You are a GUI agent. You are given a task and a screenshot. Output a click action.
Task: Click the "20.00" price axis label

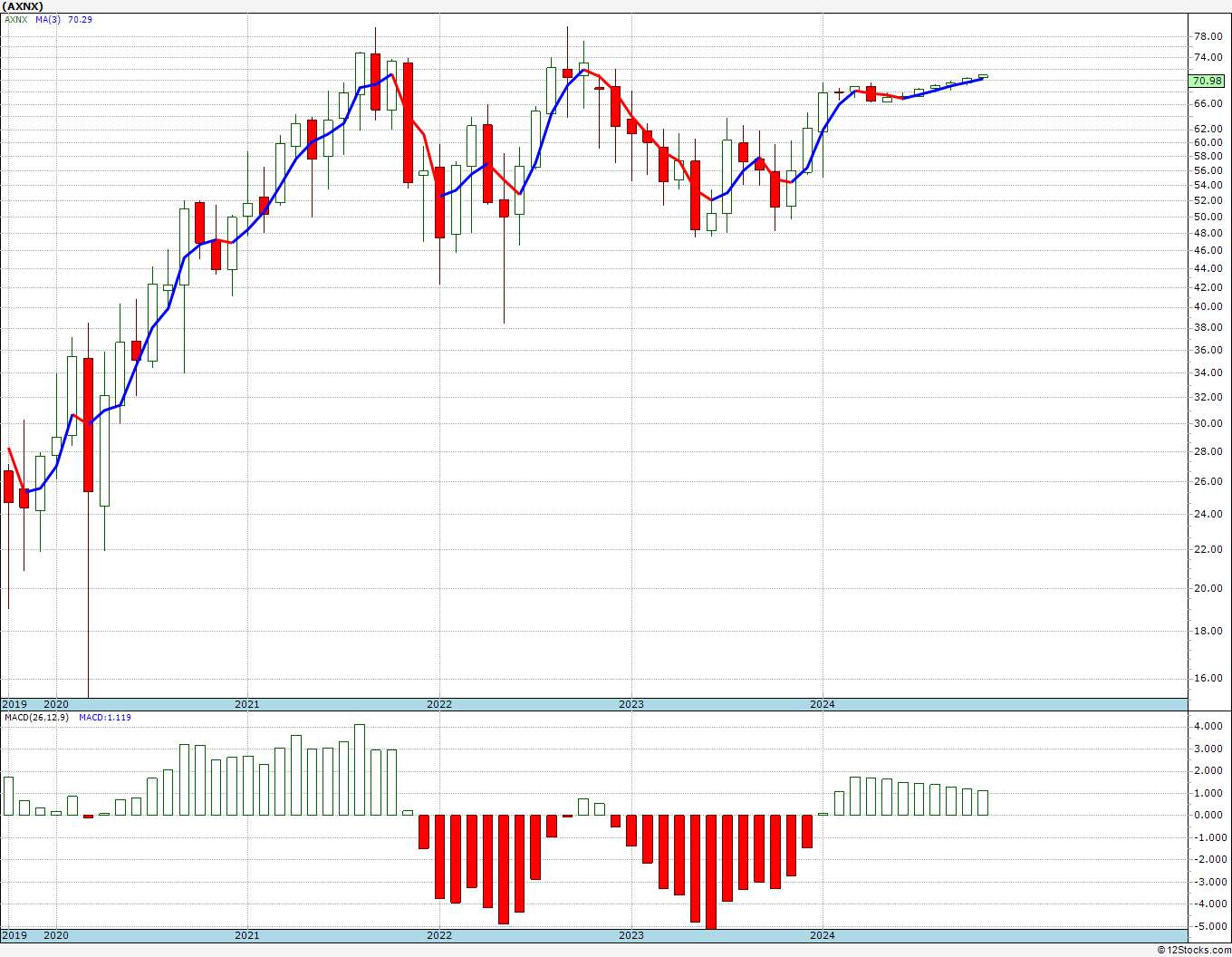[1208, 588]
